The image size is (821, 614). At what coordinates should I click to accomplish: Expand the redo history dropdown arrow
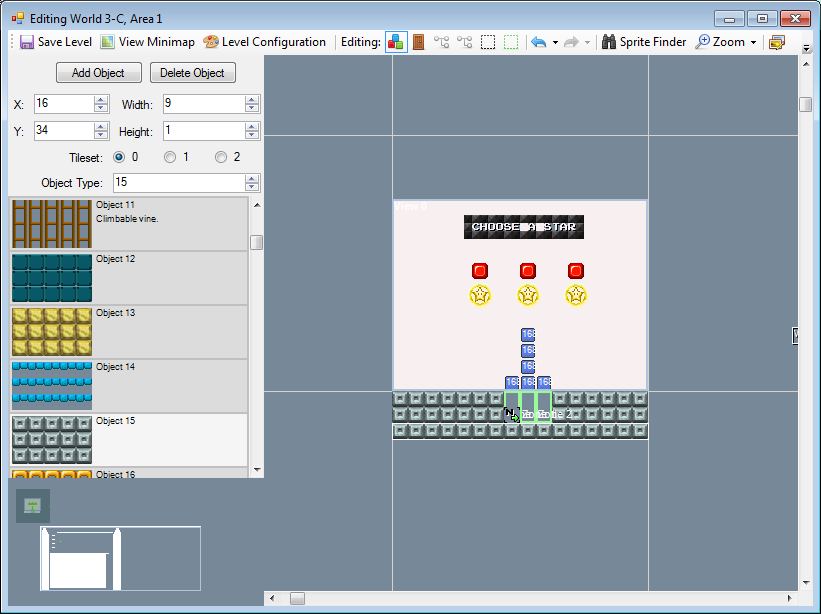(x=587, y=42)
